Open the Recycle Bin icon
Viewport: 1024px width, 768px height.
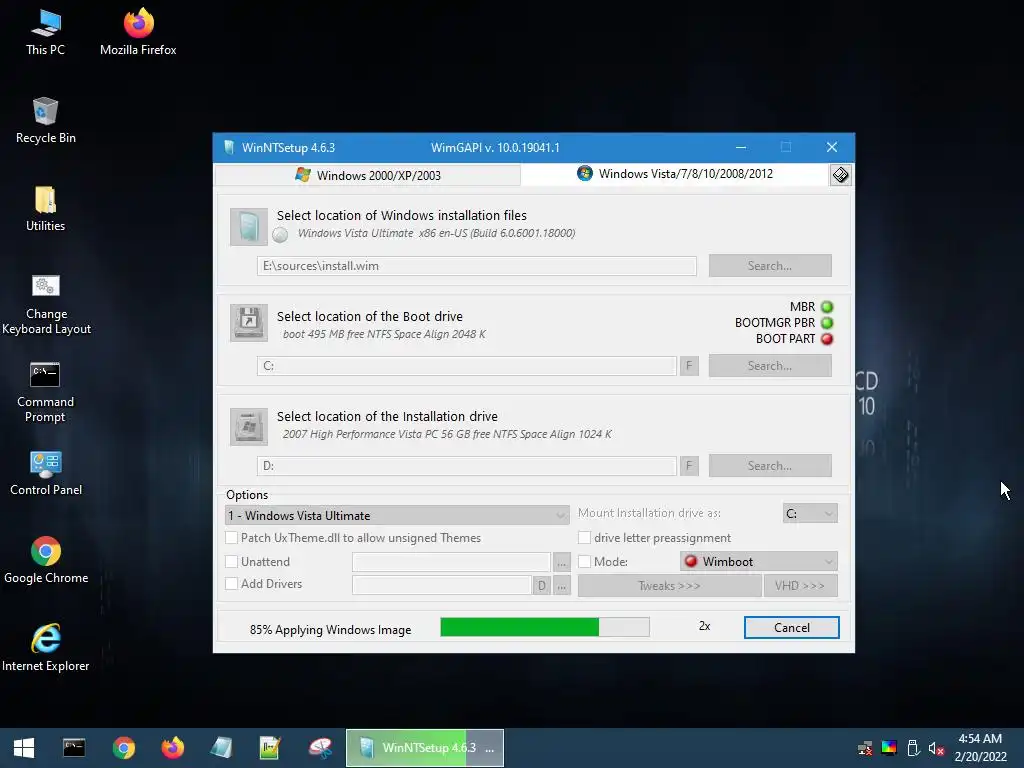pos(46,120)
